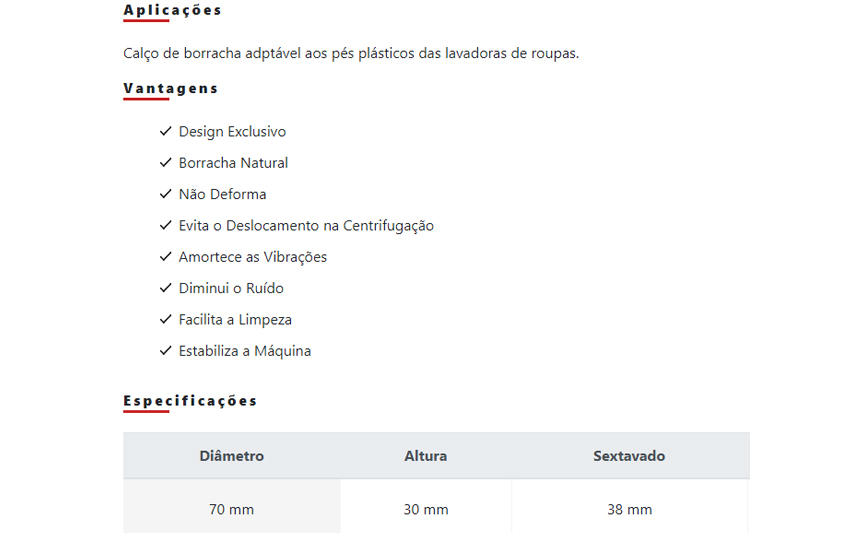Screen dimensions: 866x533
Task: Click the Especificações section heading
Action: coord(190,401)
